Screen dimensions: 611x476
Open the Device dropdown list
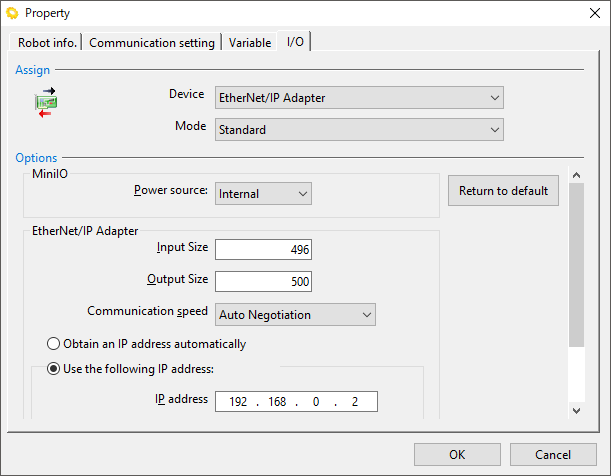coord(359,98)
